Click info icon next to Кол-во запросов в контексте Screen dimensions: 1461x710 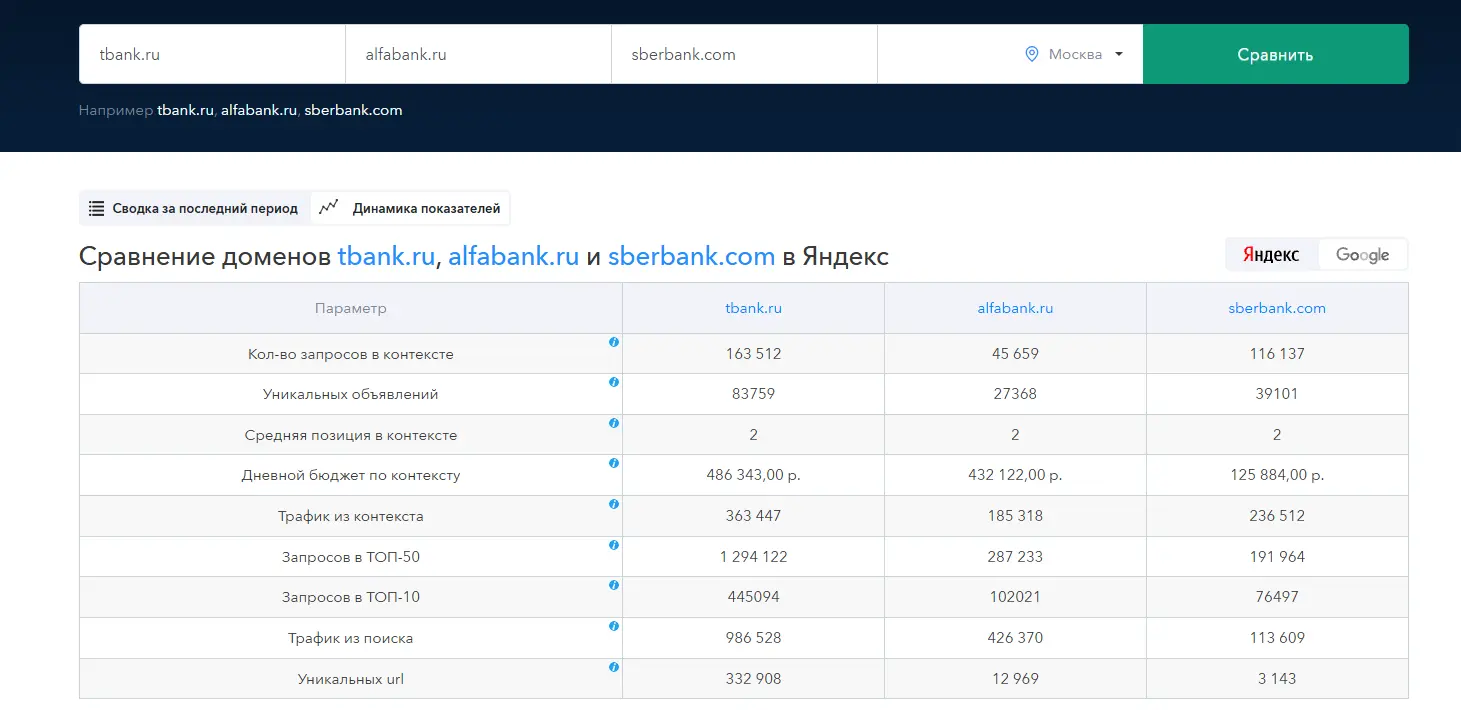pos(614,342)
